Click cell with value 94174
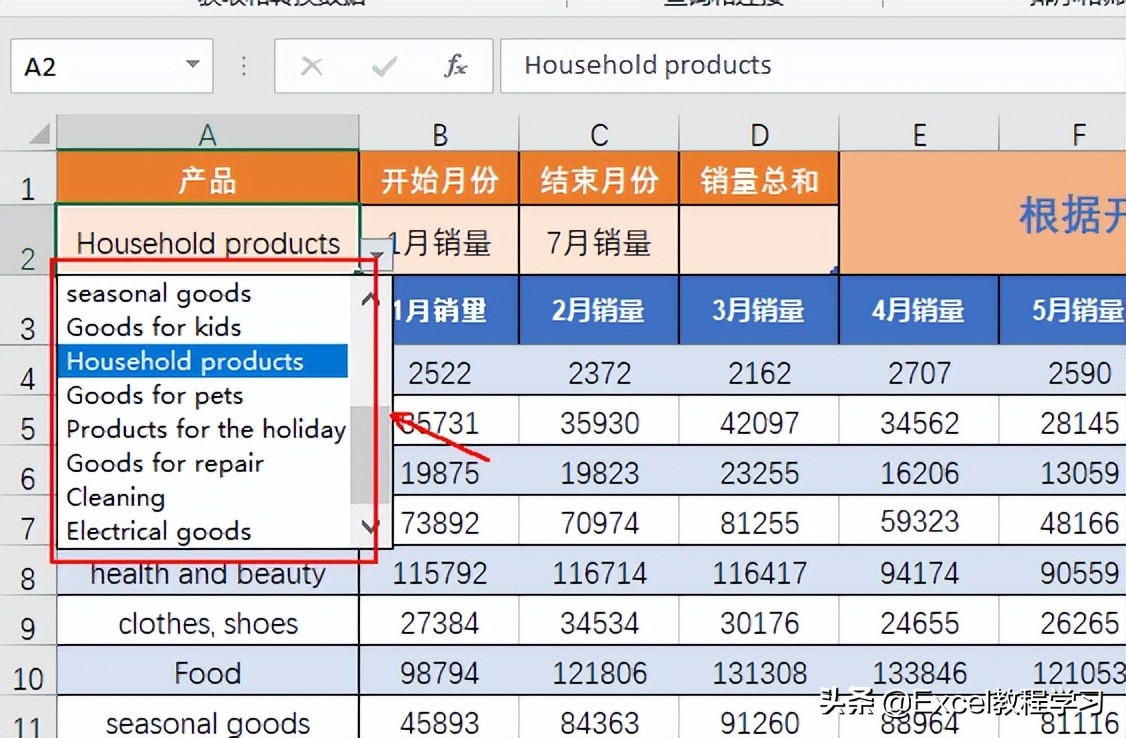Image resolution: width=1126 pixels, height=738 pixels. (x=919, y=571)
